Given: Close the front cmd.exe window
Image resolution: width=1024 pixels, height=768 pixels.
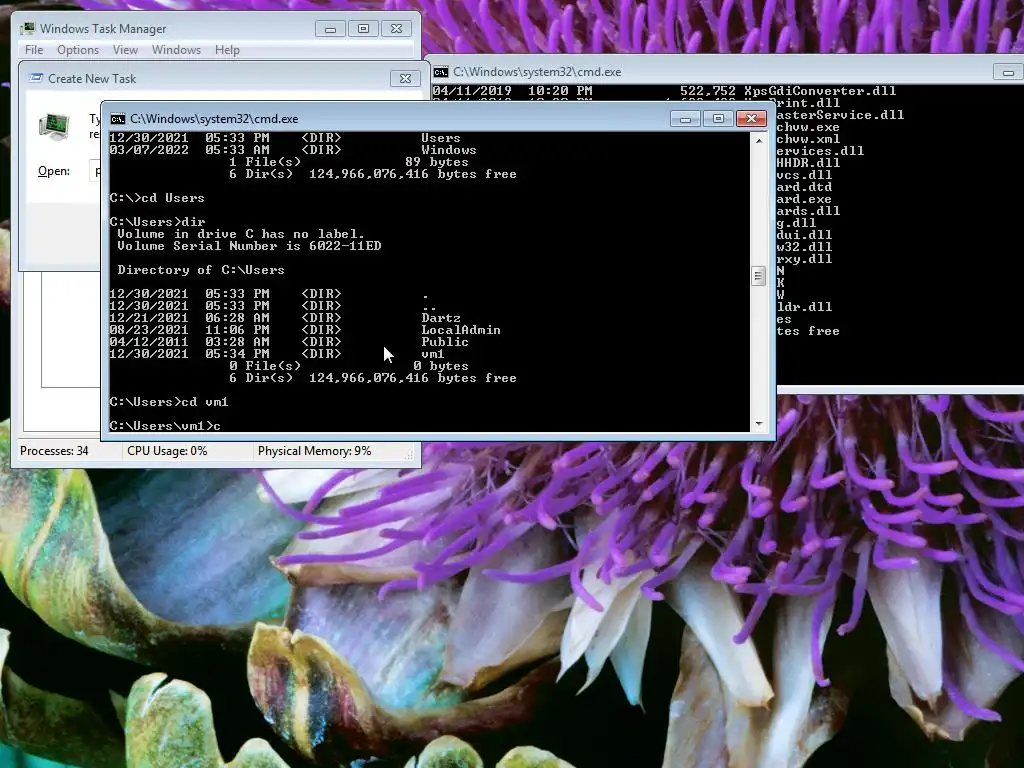Looking at the screenshot, I should 751,118.
